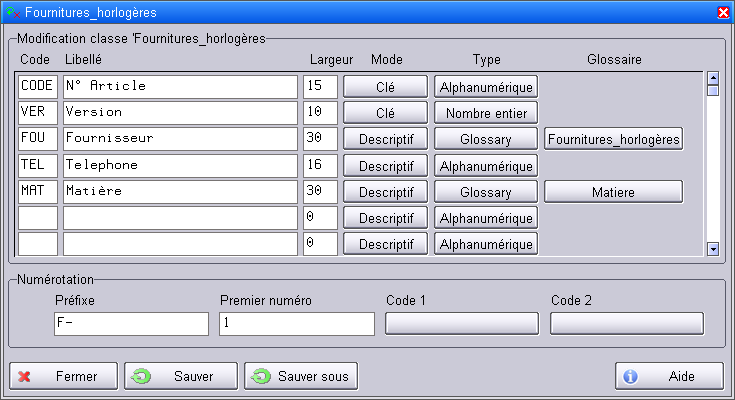Click the app icon in the title bar

(13, 12)
